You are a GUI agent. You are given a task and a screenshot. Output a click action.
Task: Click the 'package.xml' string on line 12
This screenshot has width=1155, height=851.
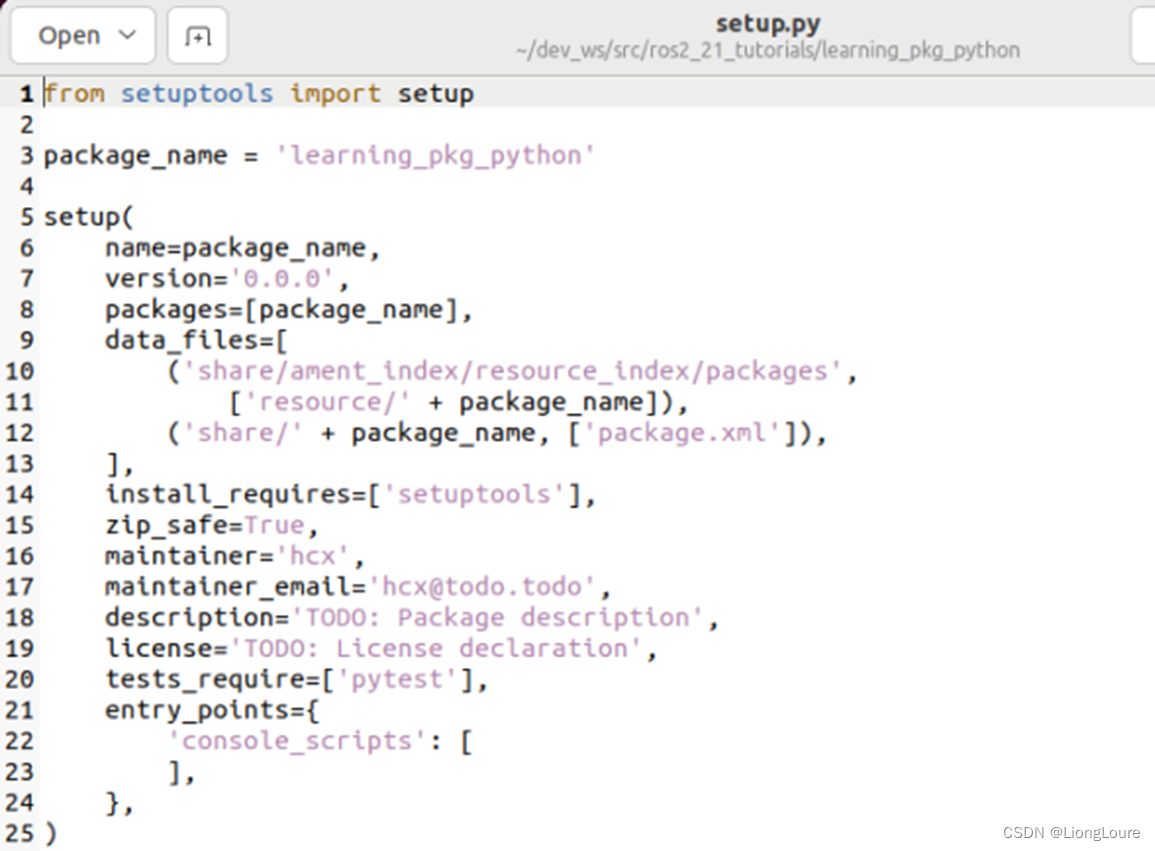pos(681,433)
